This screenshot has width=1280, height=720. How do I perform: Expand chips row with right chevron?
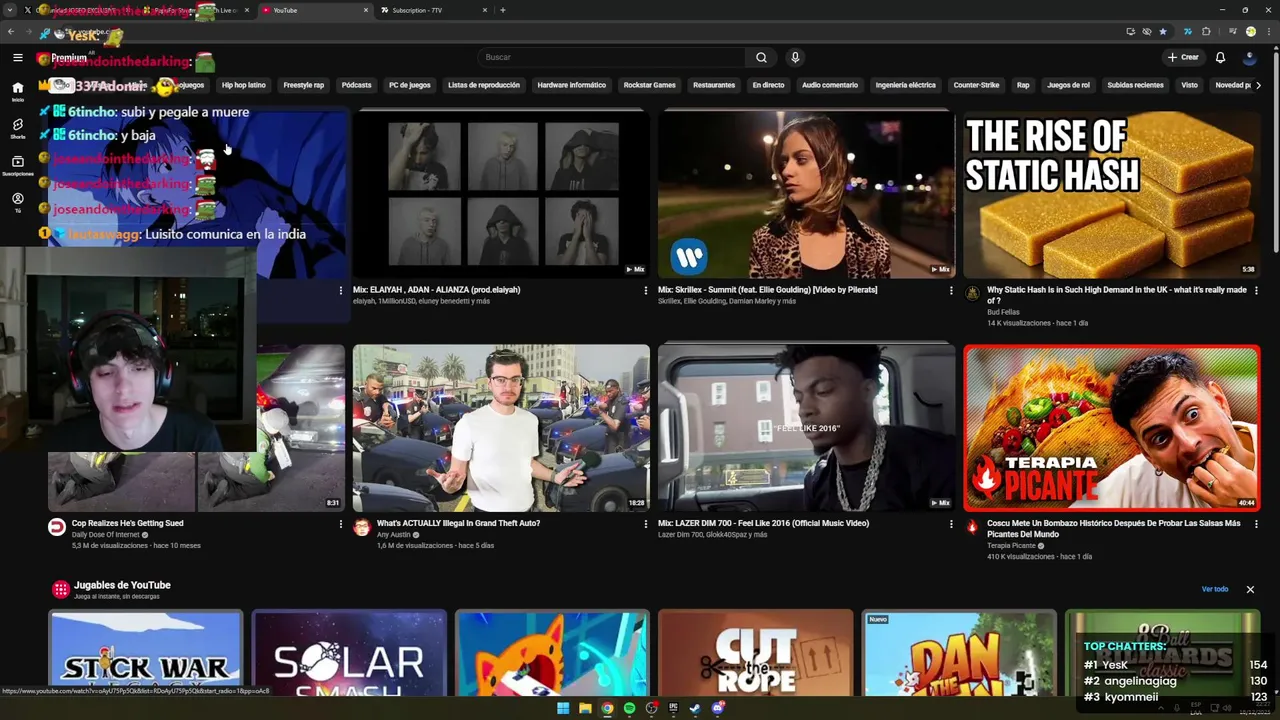pos(1258,85)
